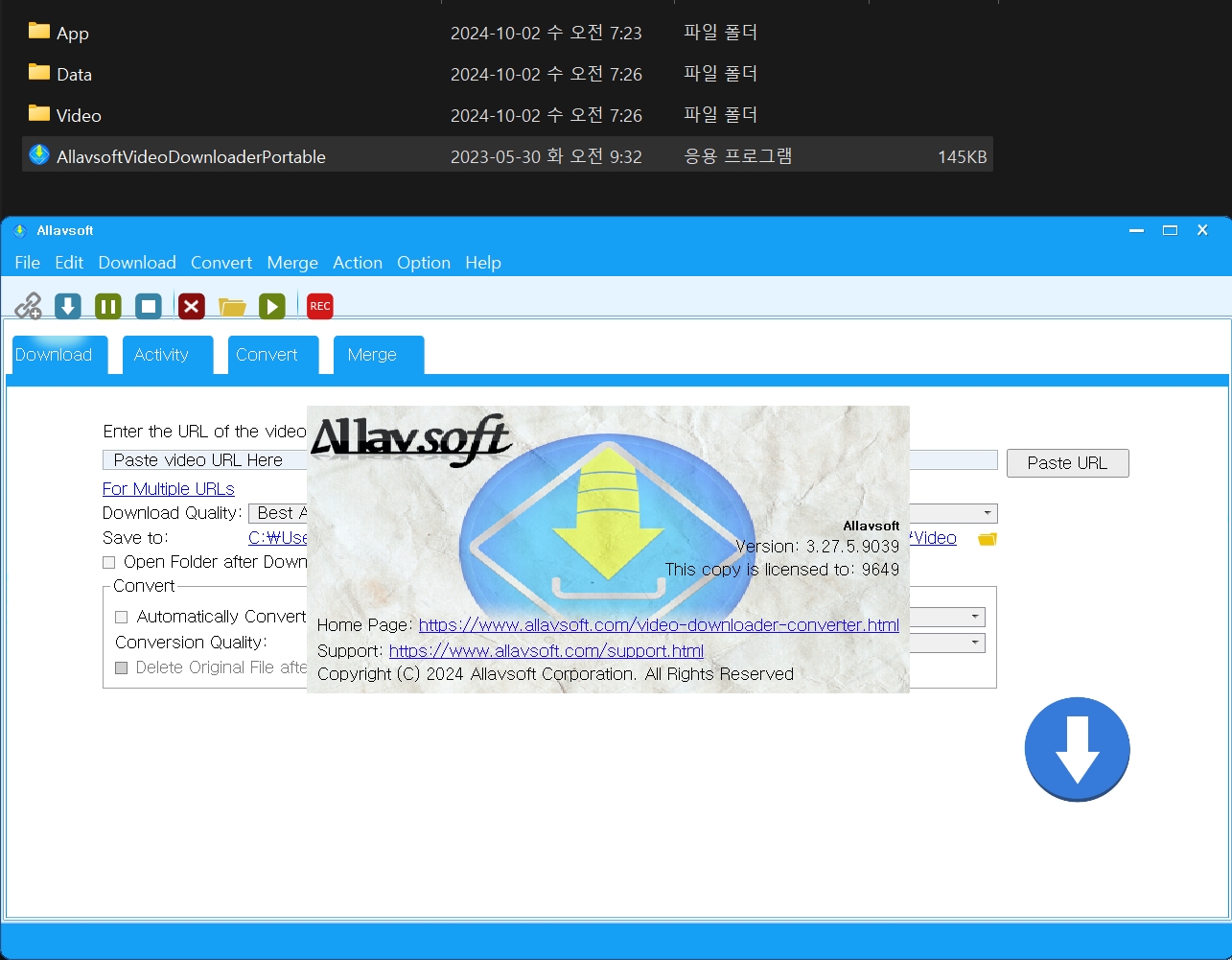The image size is (1232, 960).
Task: Open the Home Page allavsoft.com link
Action: [659, 625]
